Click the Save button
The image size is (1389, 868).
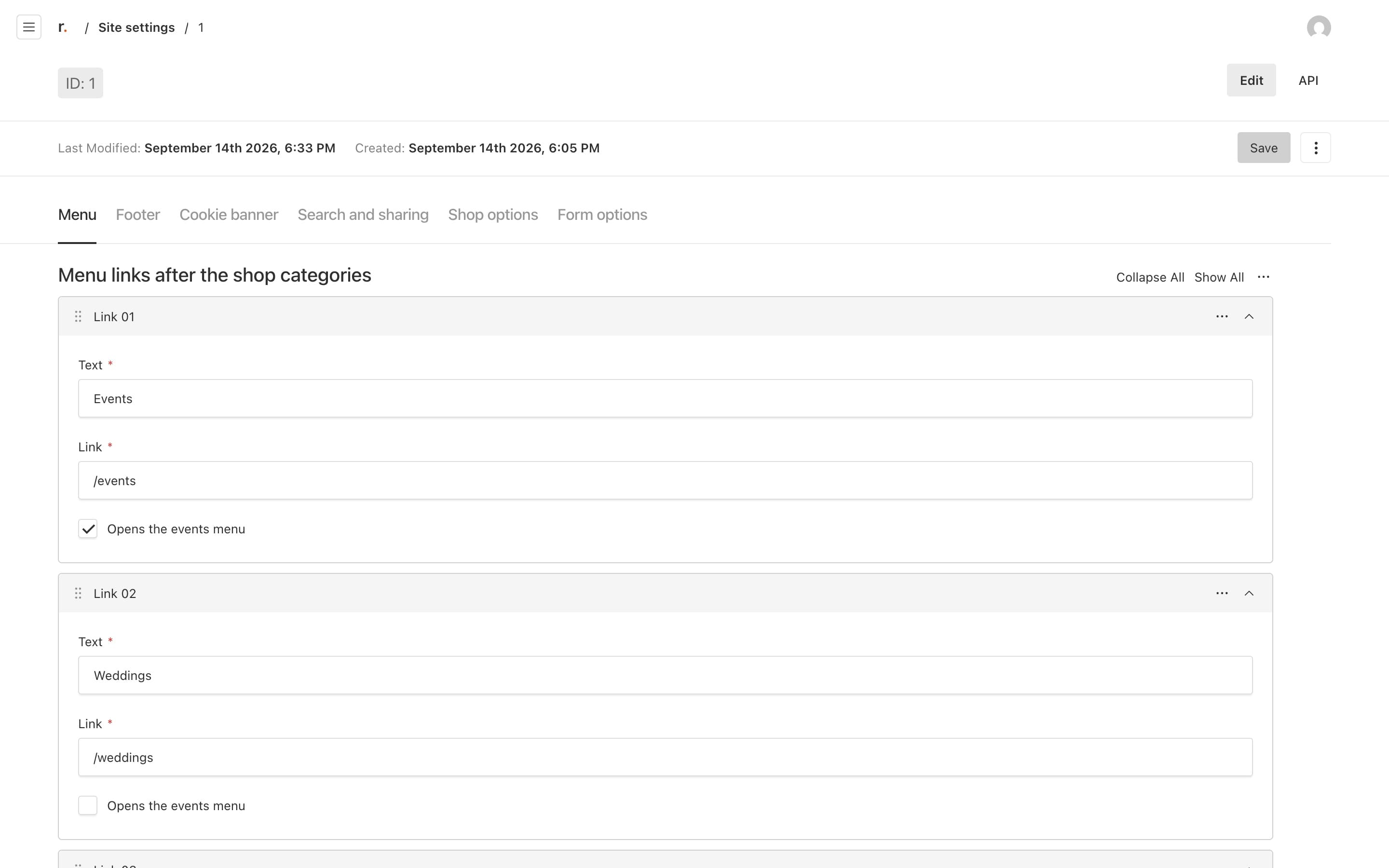[1263, 148]
